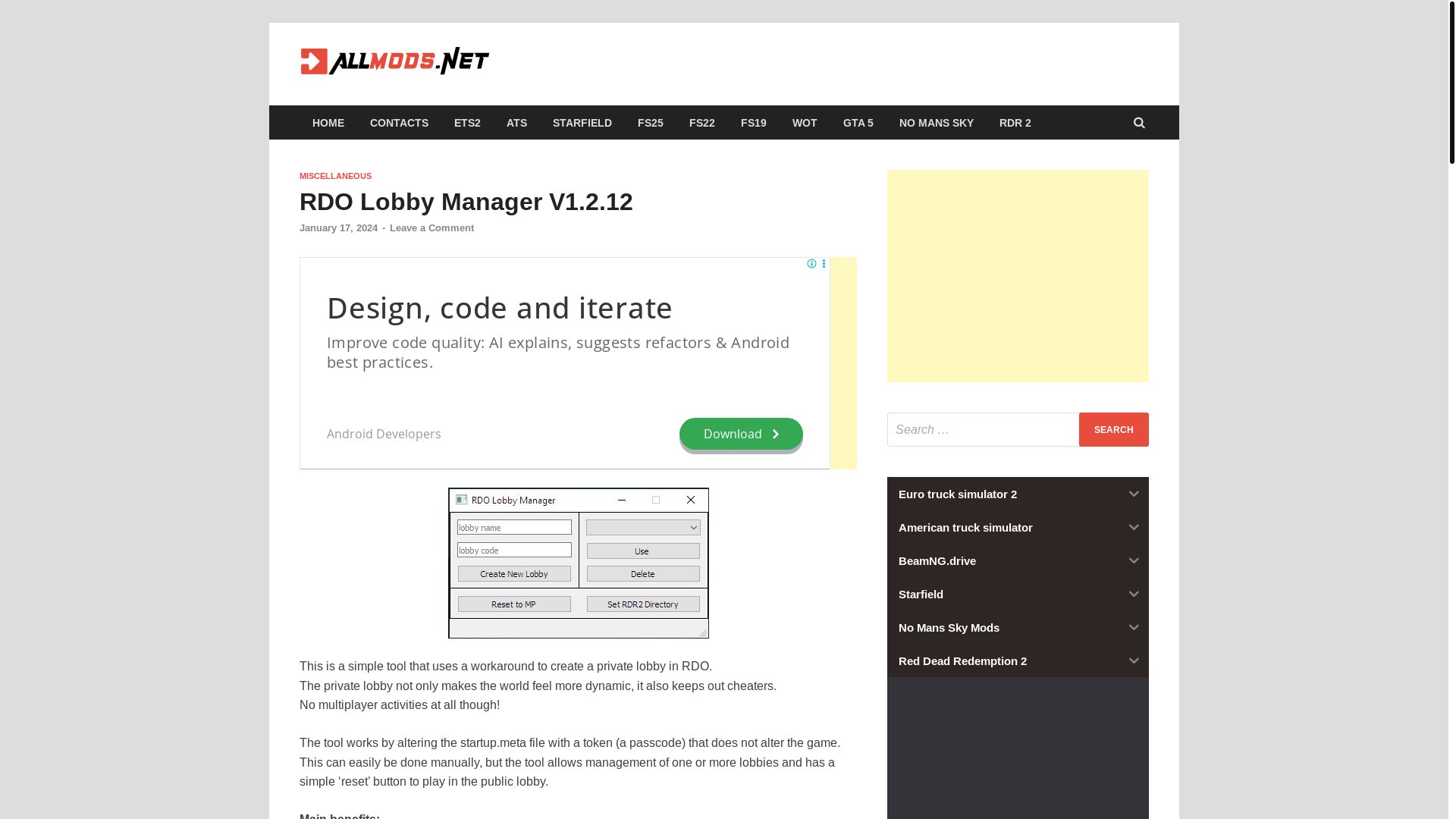The height and width of the screenshot is (819, 1456).
Task: Open the GTA 5 menu section
Action: (x=858, y=123)
